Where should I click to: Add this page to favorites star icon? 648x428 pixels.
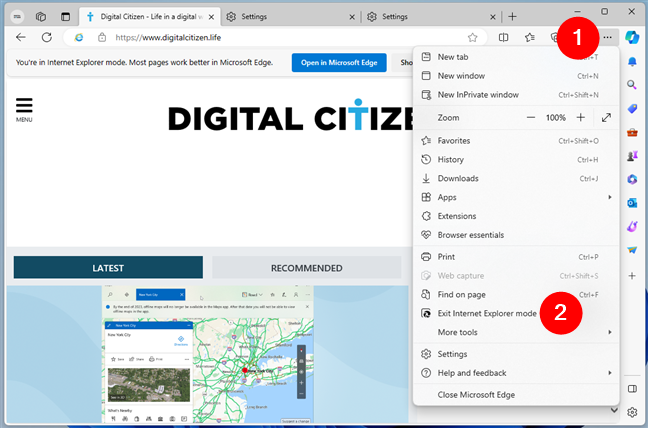pos(472,37)
